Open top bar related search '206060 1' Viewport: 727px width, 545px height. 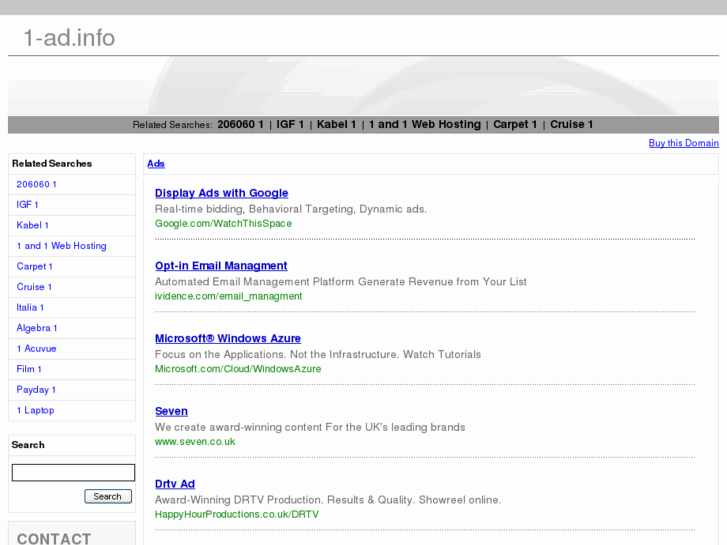240,124
